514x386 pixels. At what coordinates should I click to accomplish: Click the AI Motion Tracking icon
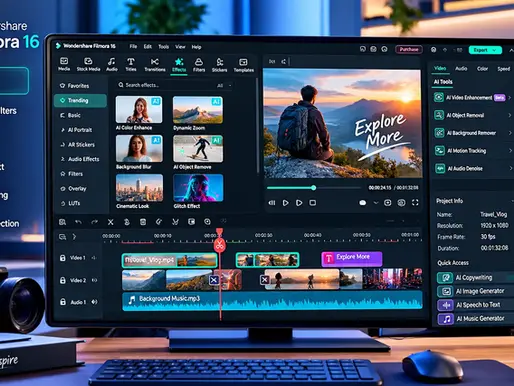point(439,151)
